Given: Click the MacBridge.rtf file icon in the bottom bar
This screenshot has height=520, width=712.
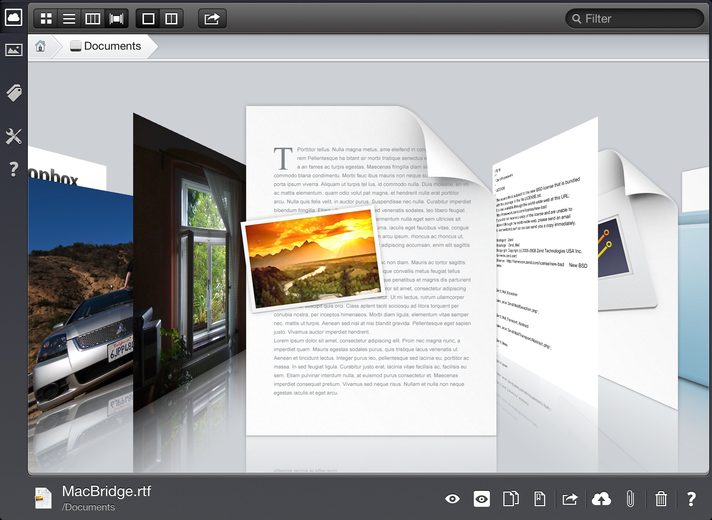Looking at the screenshot, I should pyautogui.click(x=44, y=498).
